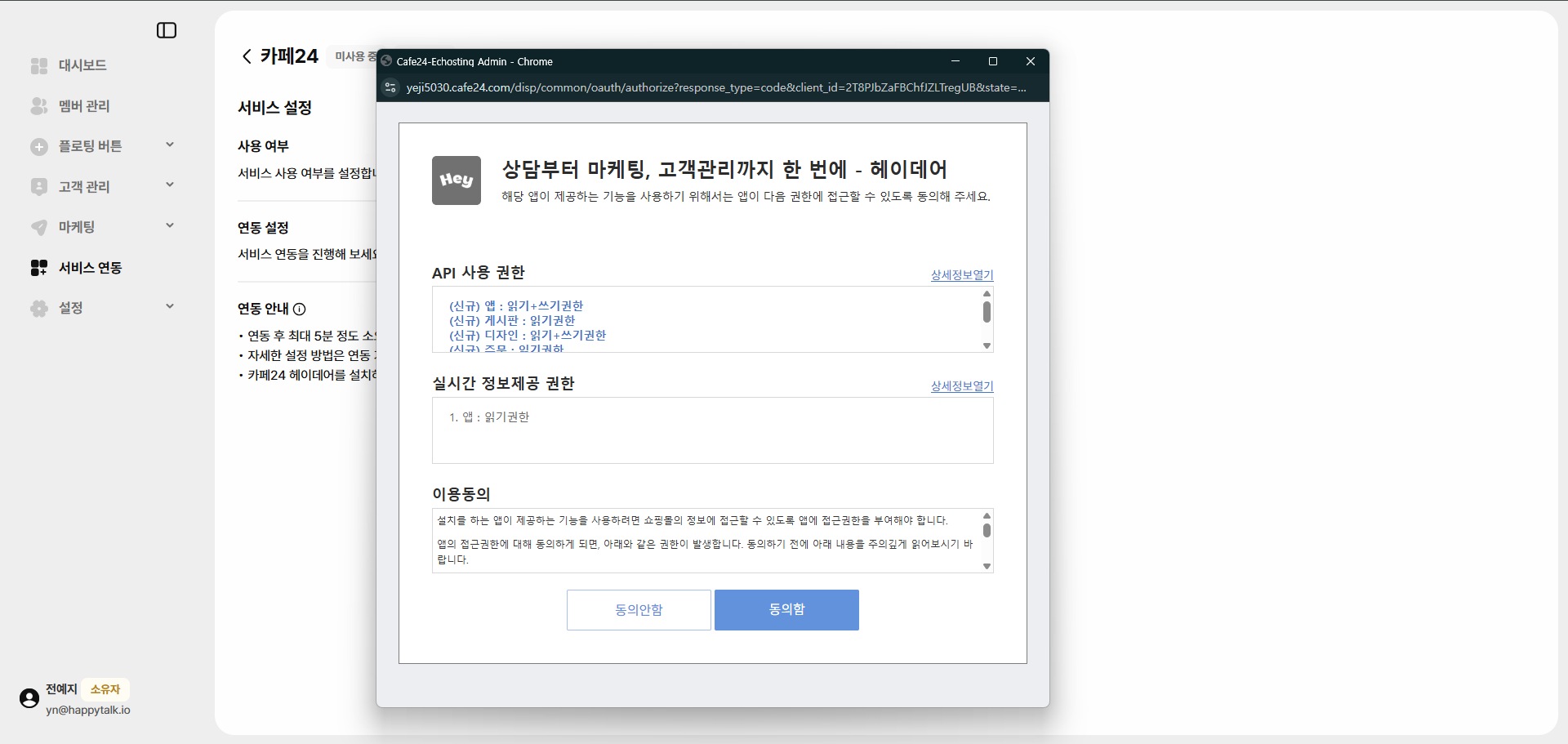Viewport: 1568px width, 744px height.
Task: Click the API permissions scrollbar down arrow
Action: 987,346
